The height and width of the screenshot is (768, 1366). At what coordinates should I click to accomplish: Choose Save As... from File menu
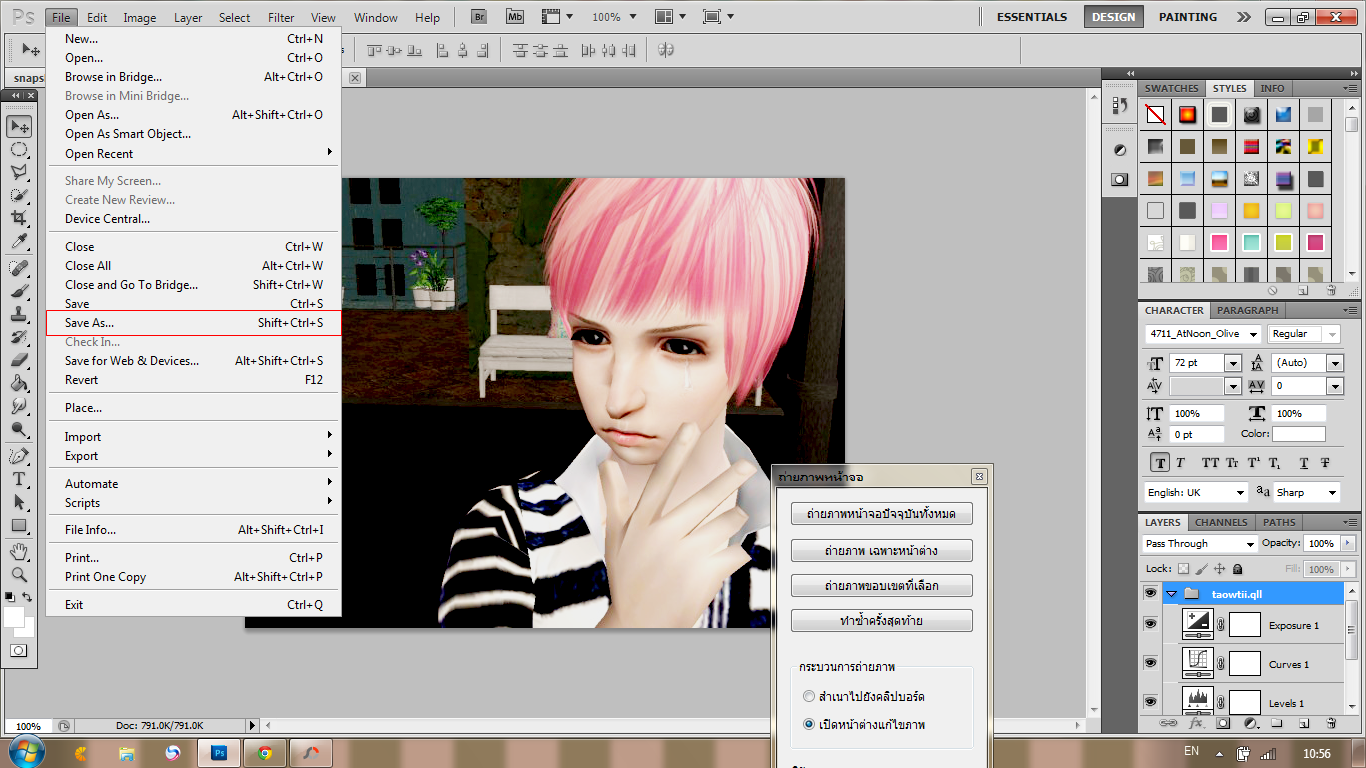pos(90,323)
